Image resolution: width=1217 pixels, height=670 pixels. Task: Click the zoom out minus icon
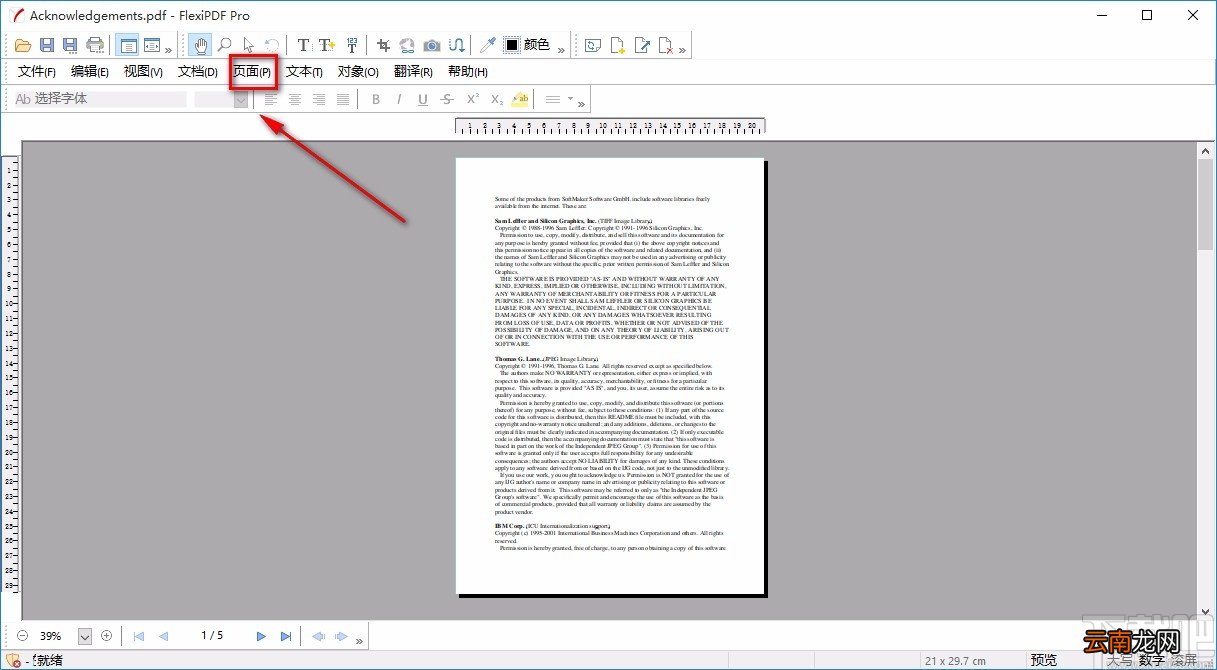[x=23, y=636]
